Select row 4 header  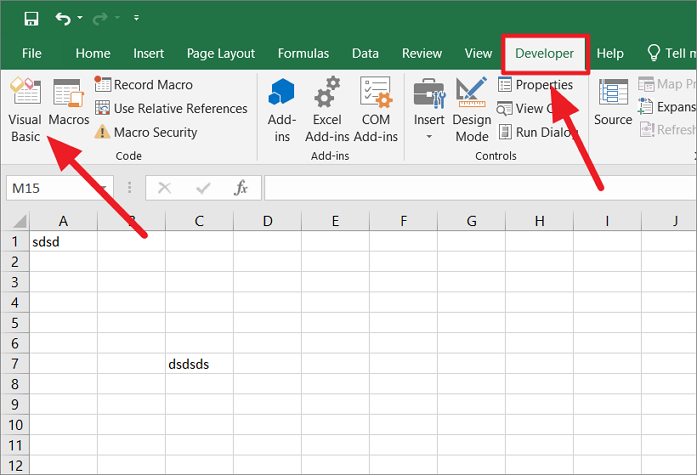coord(15,303)
